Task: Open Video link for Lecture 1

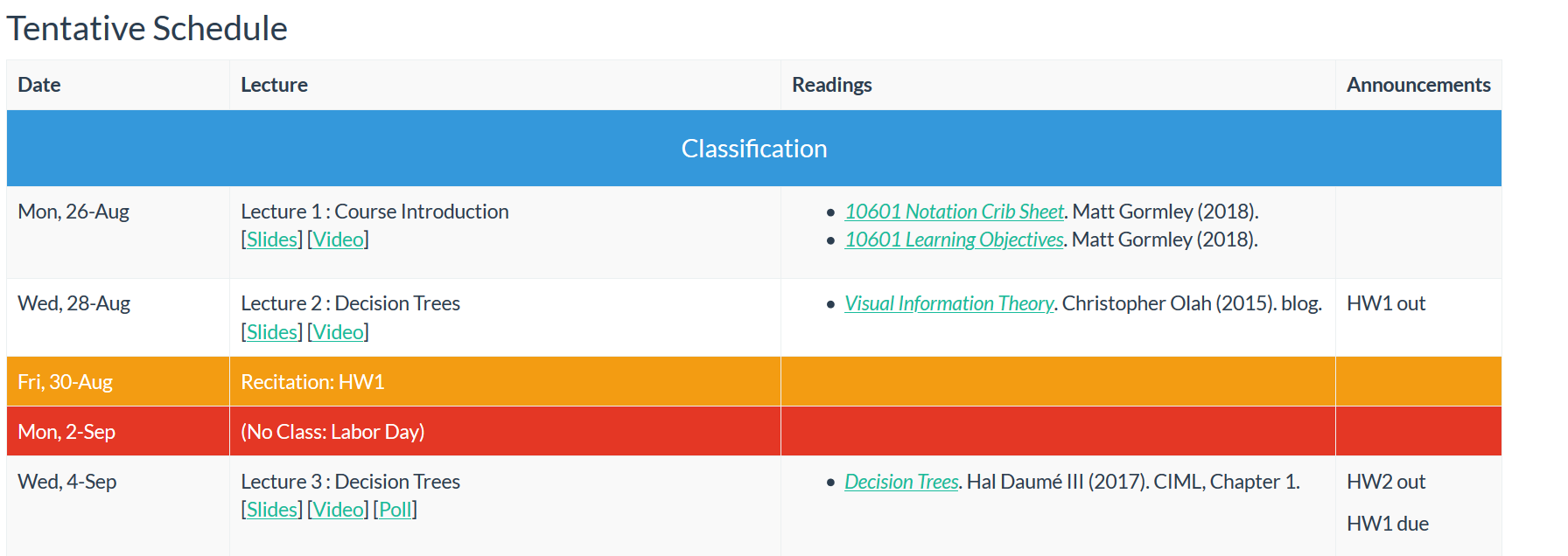Action: (338, 240)
